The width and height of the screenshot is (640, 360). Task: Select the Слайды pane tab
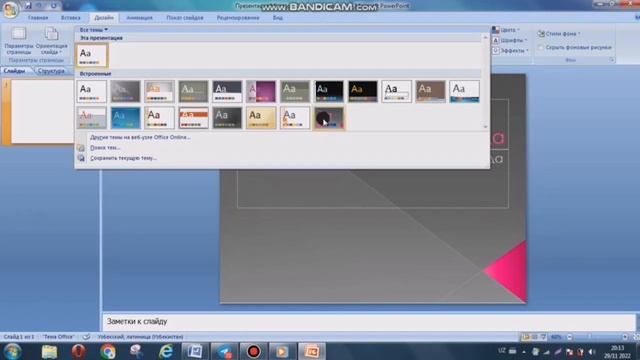click(15, 71)
